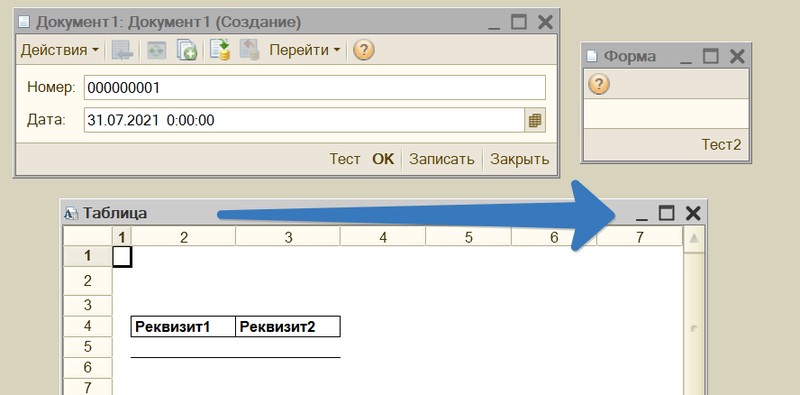Select row header 2 in Таблица
The image size is (800, 395).
87,281
